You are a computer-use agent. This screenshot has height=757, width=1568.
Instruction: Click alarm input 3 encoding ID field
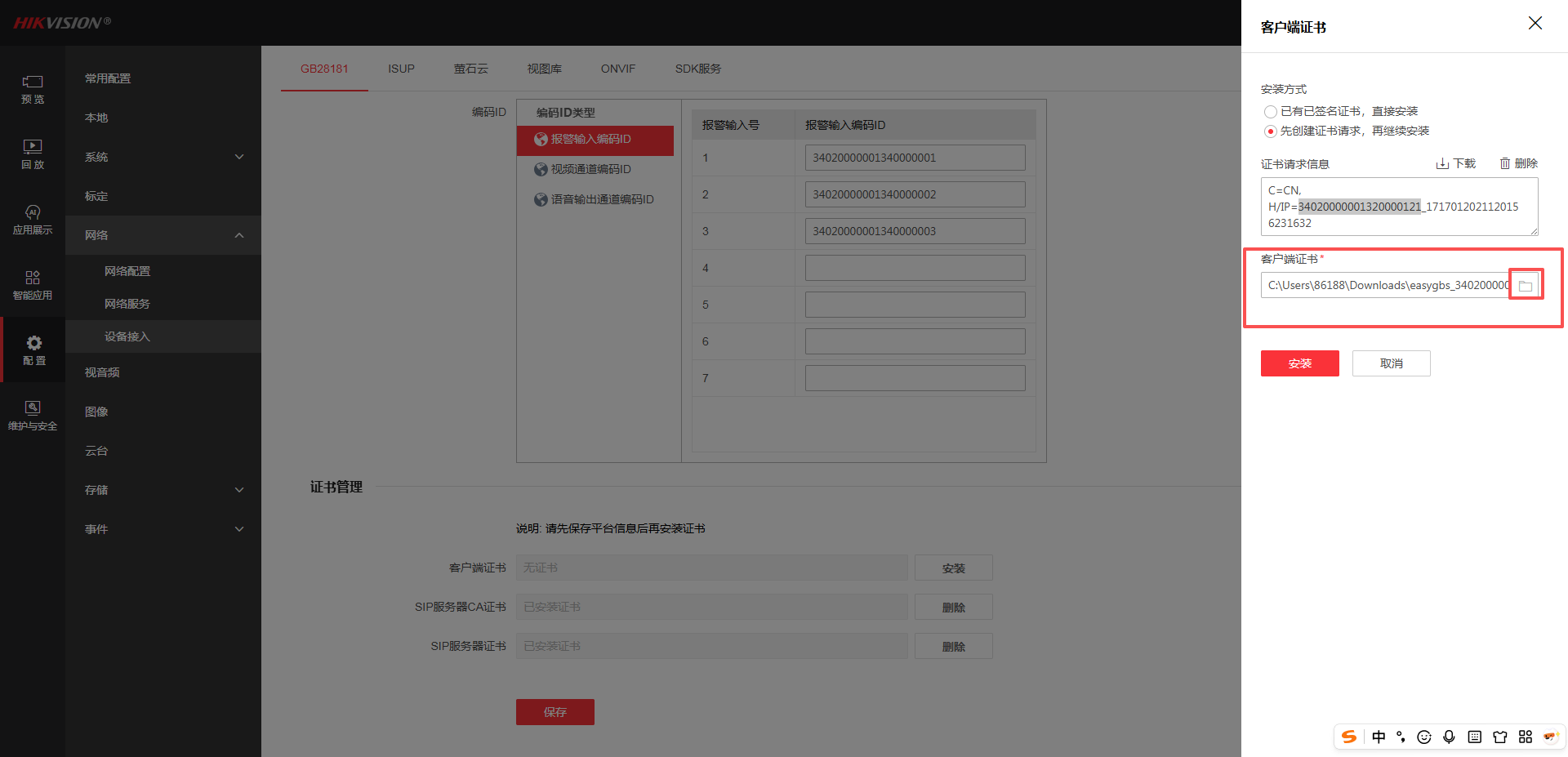click(915, 231)
